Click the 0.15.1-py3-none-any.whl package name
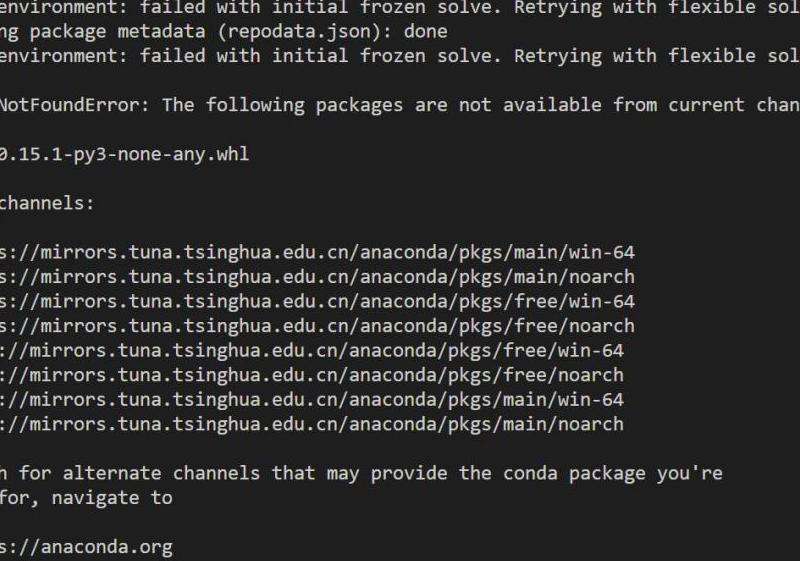This screenshot has height=561, width=800. tap(124, 154)
